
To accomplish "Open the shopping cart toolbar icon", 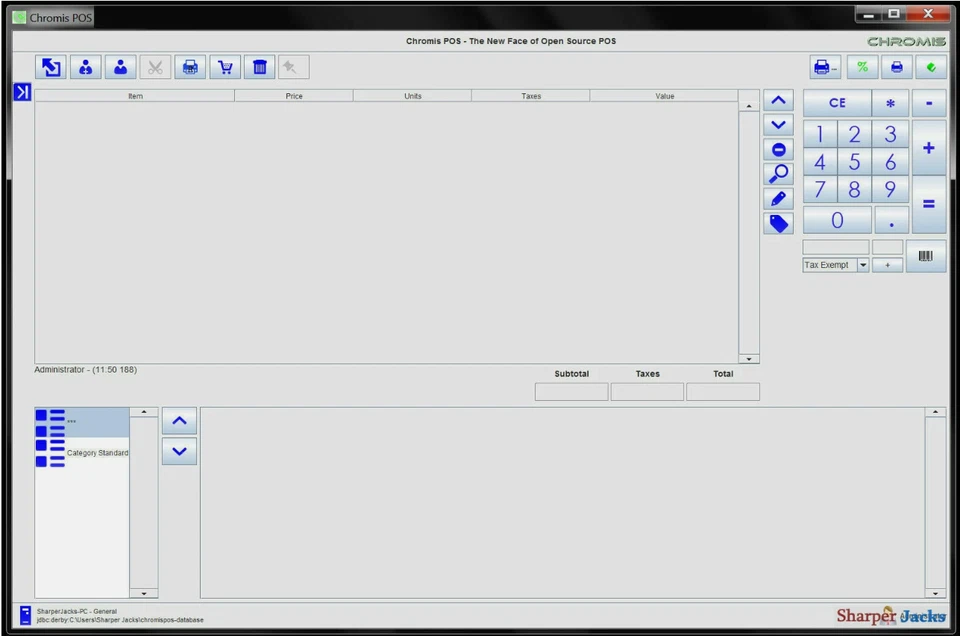I will [x=225, y=66].
